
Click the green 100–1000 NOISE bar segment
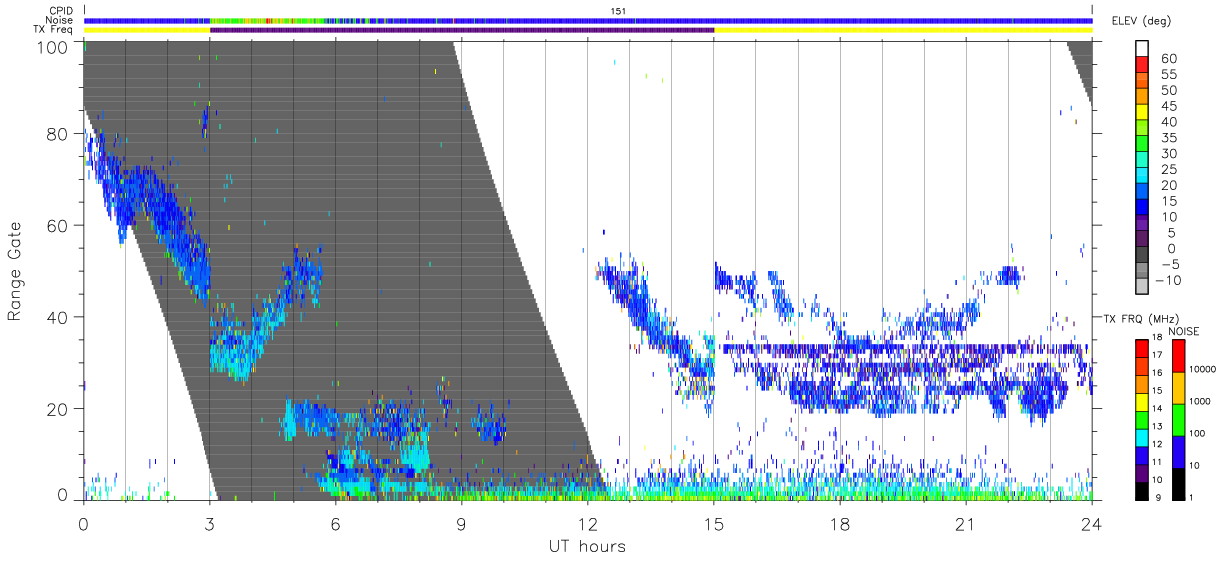[1177, 420]
